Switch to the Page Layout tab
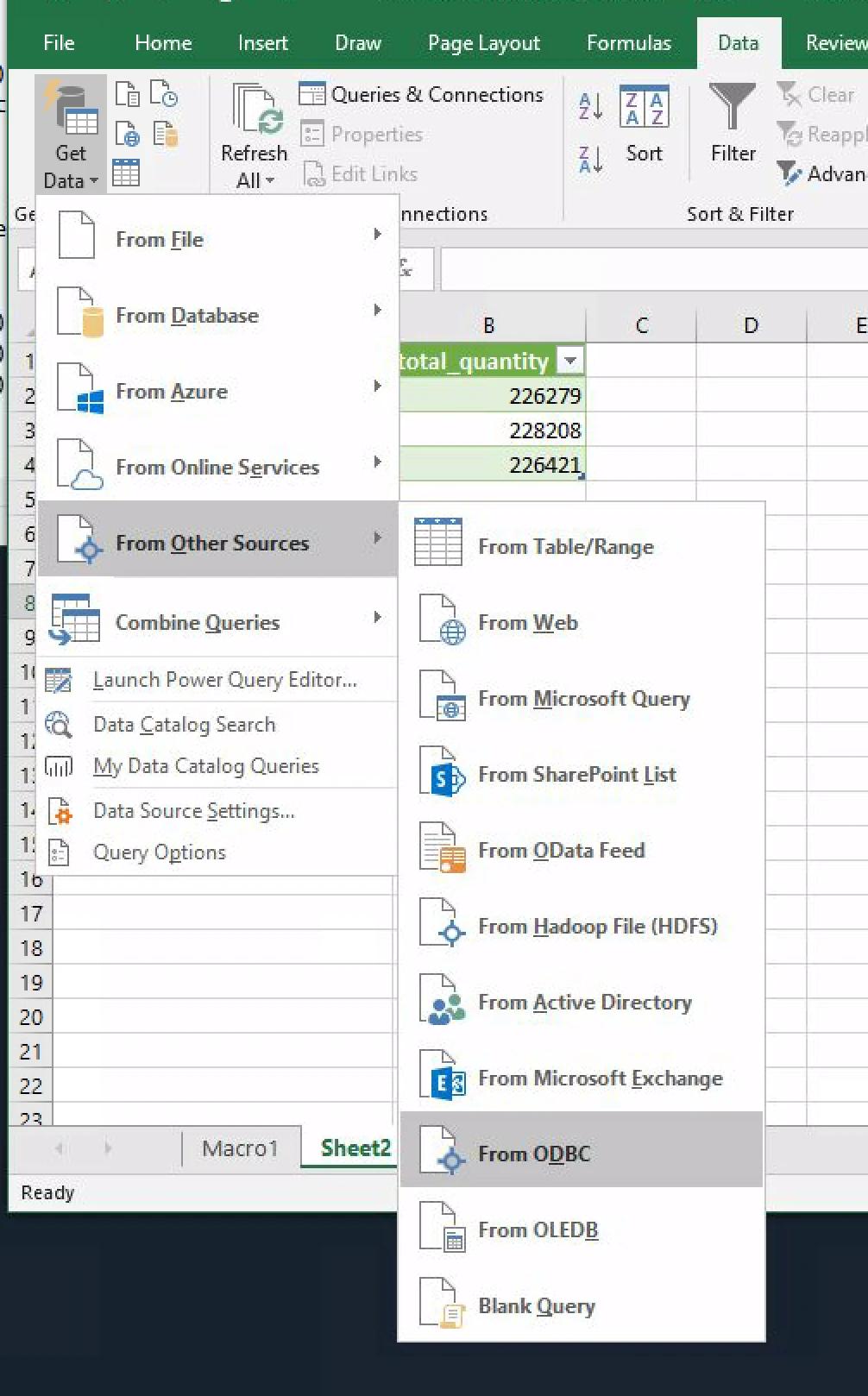Image resolution: width=868 pixels, height=1396 pixels. coord(484,42)
